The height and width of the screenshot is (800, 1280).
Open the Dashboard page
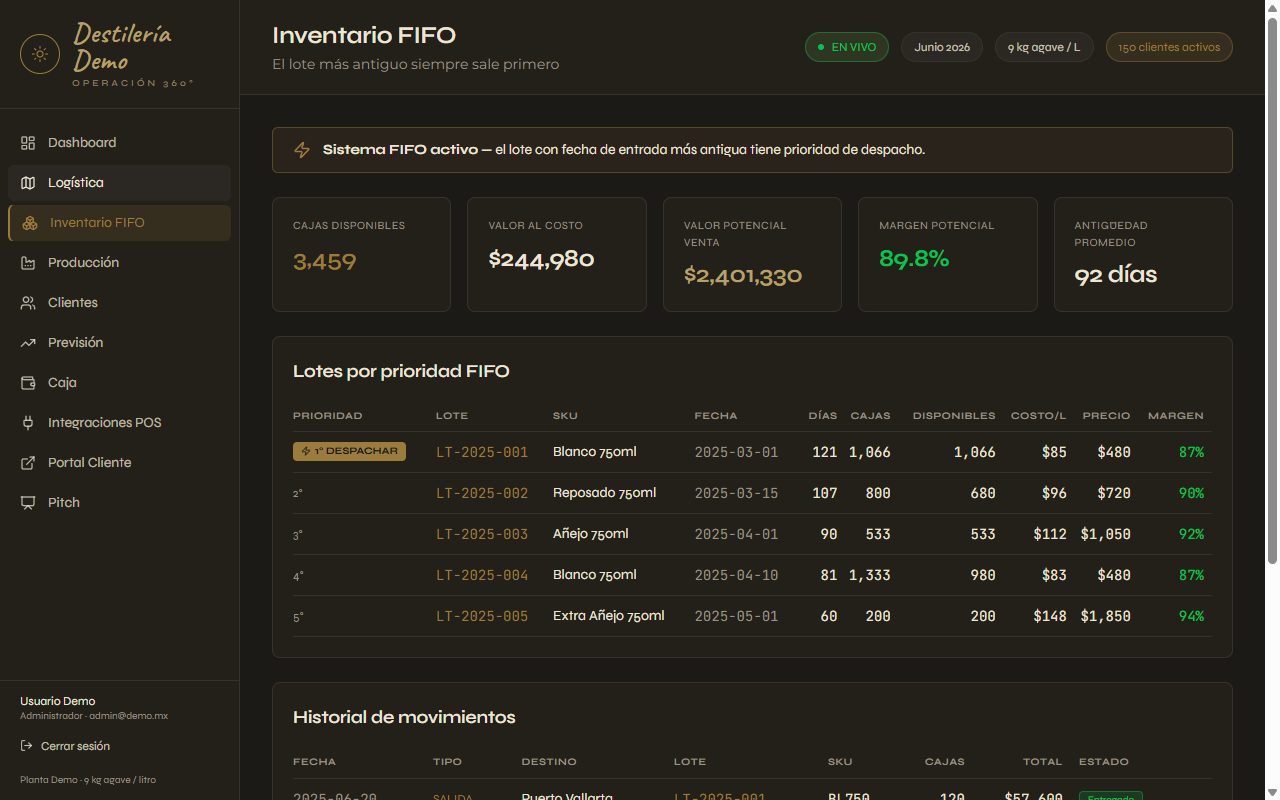click(119, 143)
